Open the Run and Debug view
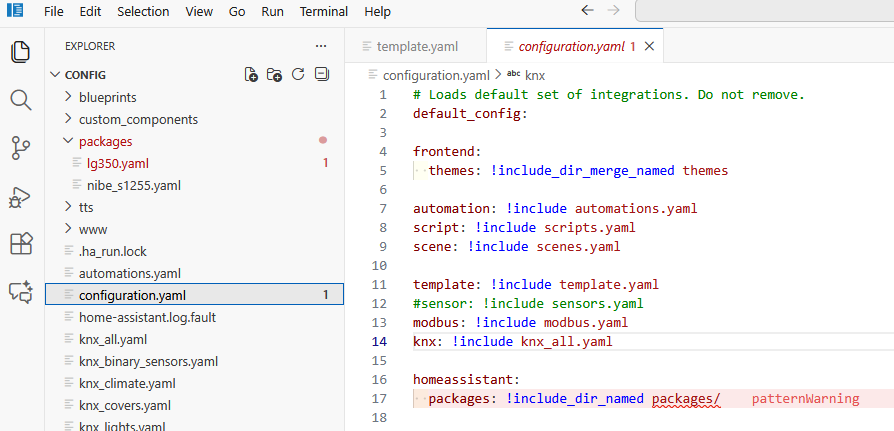The height and width of the screenshot is (431, 894). (x=20, y=196)
